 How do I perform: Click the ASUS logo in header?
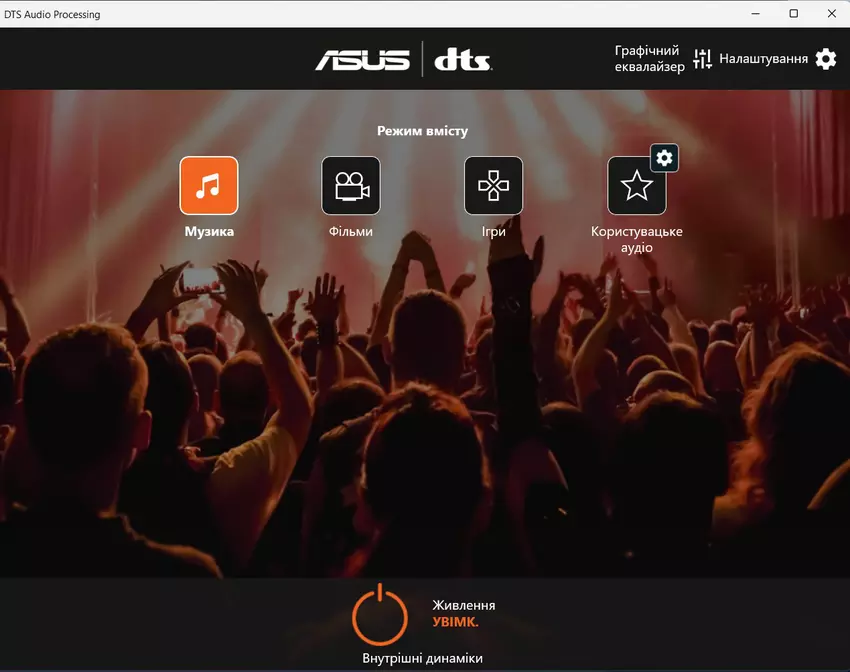[363, 60]
